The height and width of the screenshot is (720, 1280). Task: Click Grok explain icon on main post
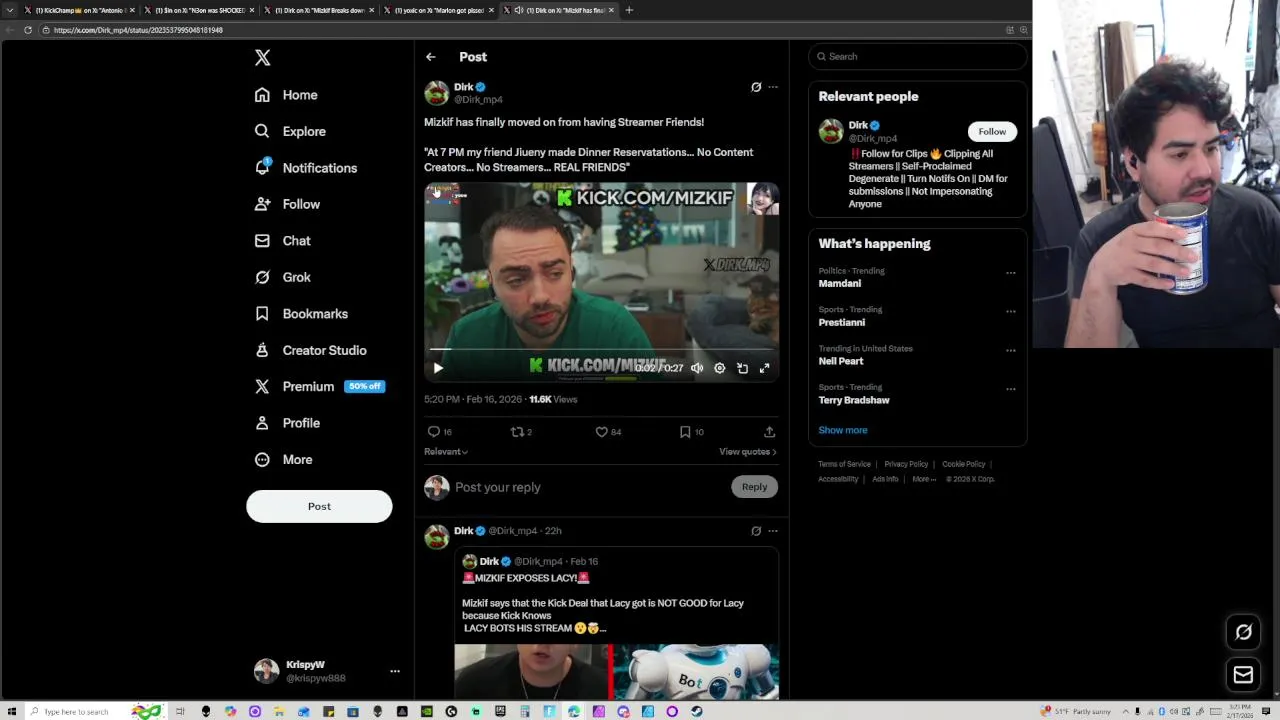(x=756, y=87)
